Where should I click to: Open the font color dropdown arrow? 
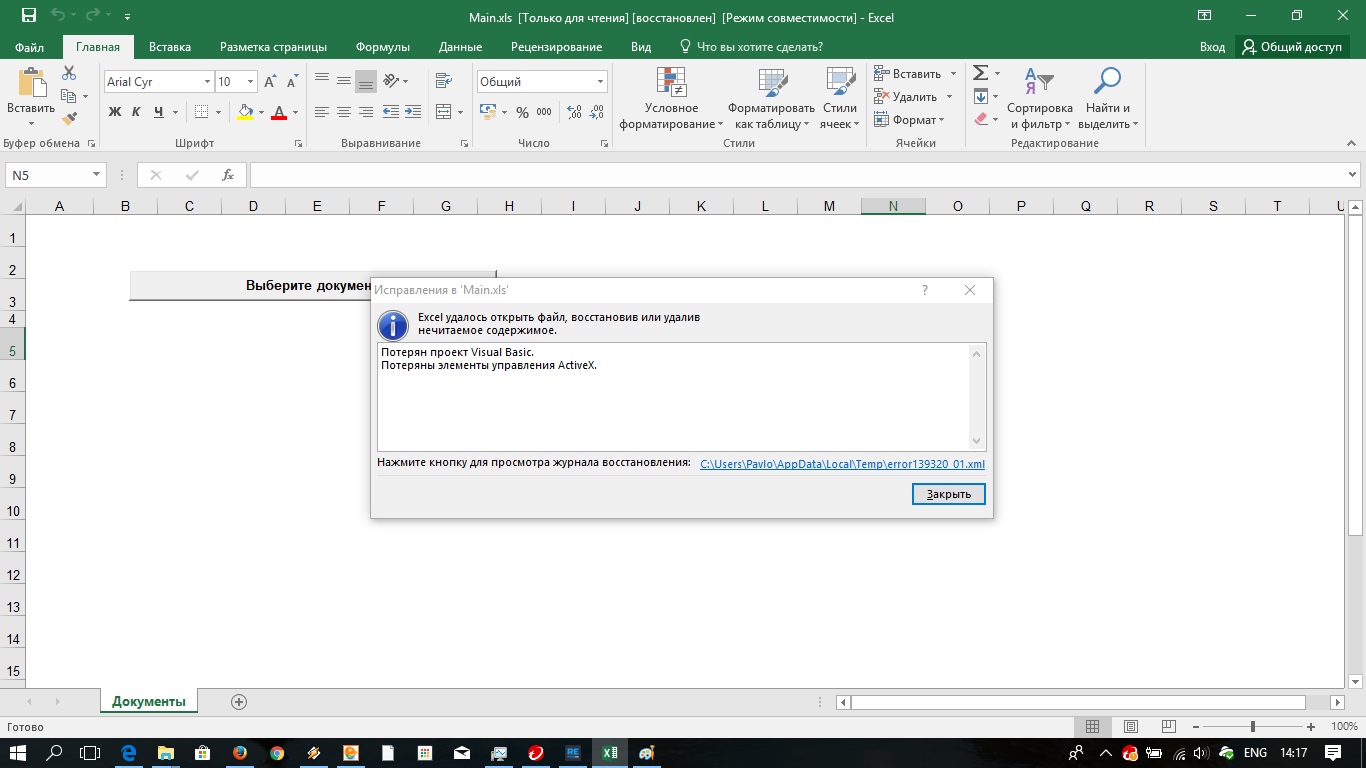click(x=295, y=112)
